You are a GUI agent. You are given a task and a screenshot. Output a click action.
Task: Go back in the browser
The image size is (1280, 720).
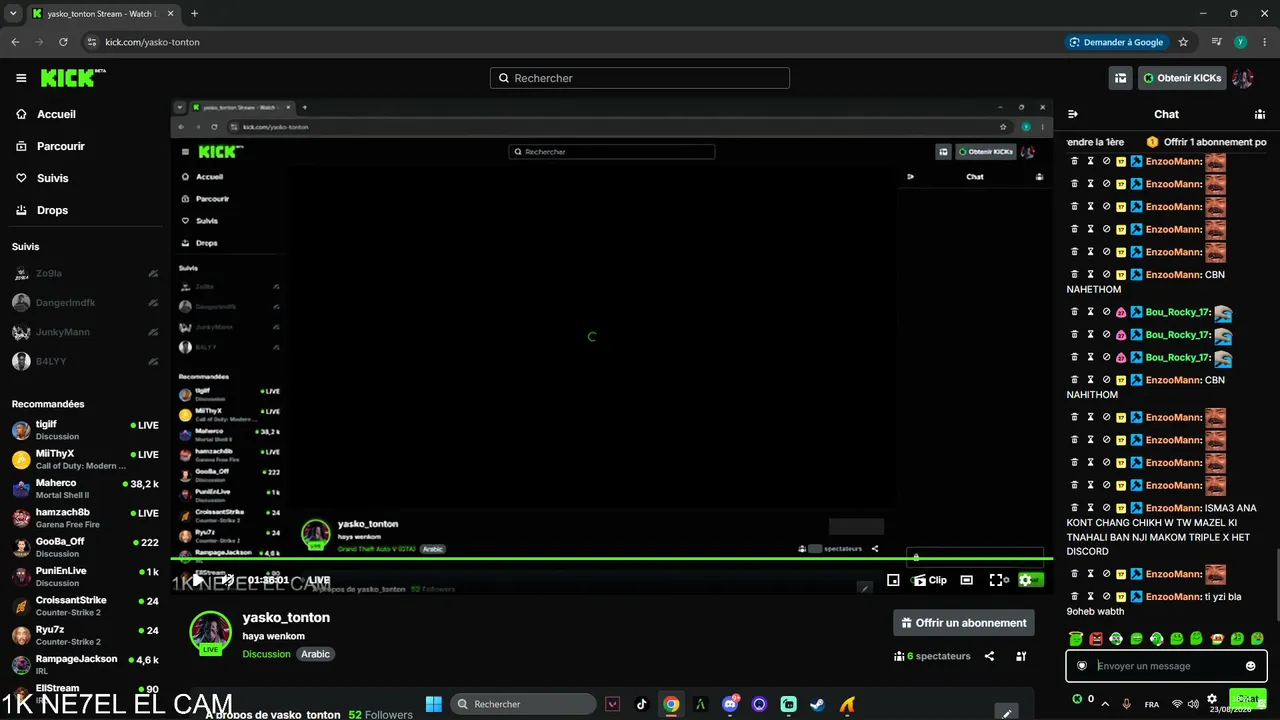15,42
